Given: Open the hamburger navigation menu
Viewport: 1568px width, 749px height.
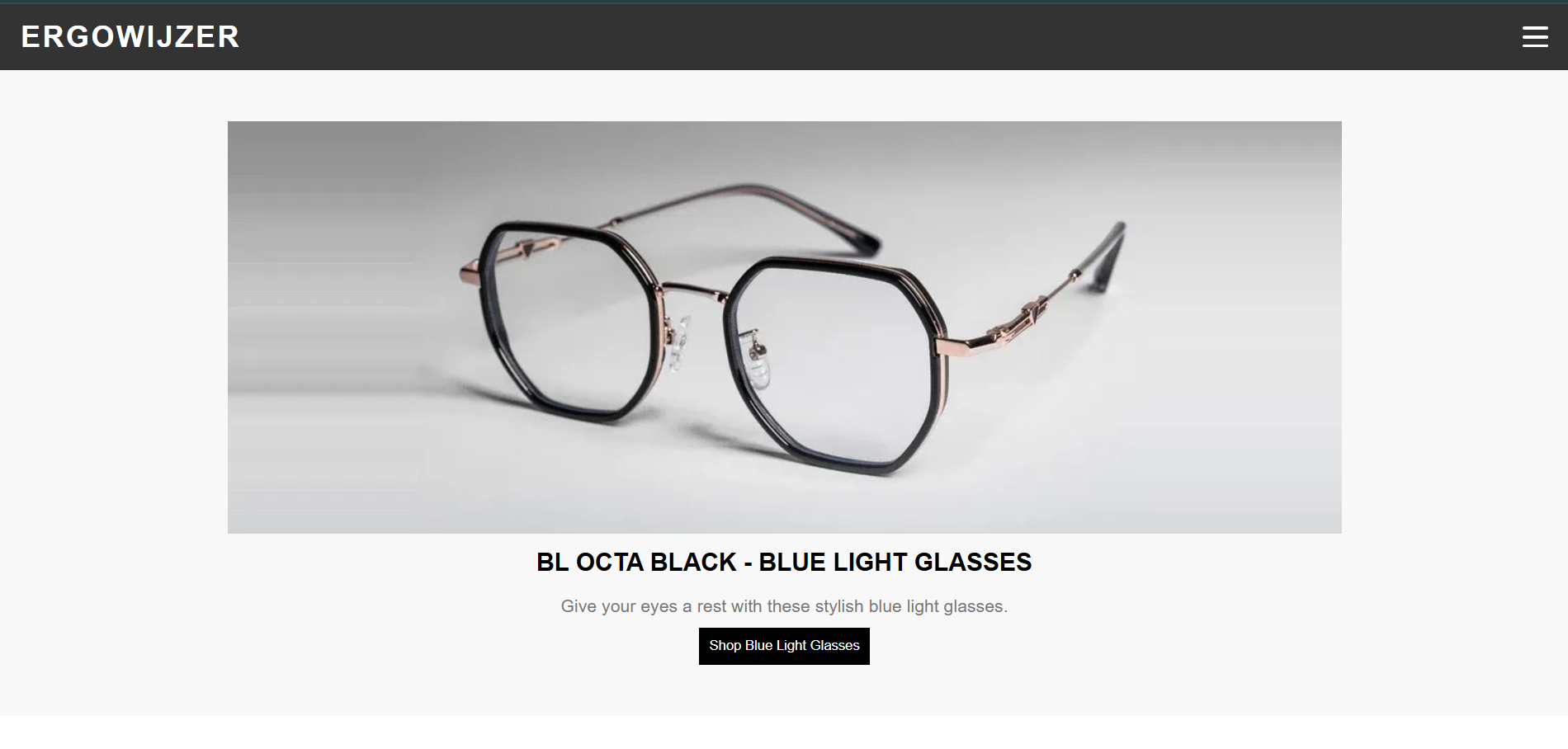Looking at the screenshot, I should [1534, 36].
